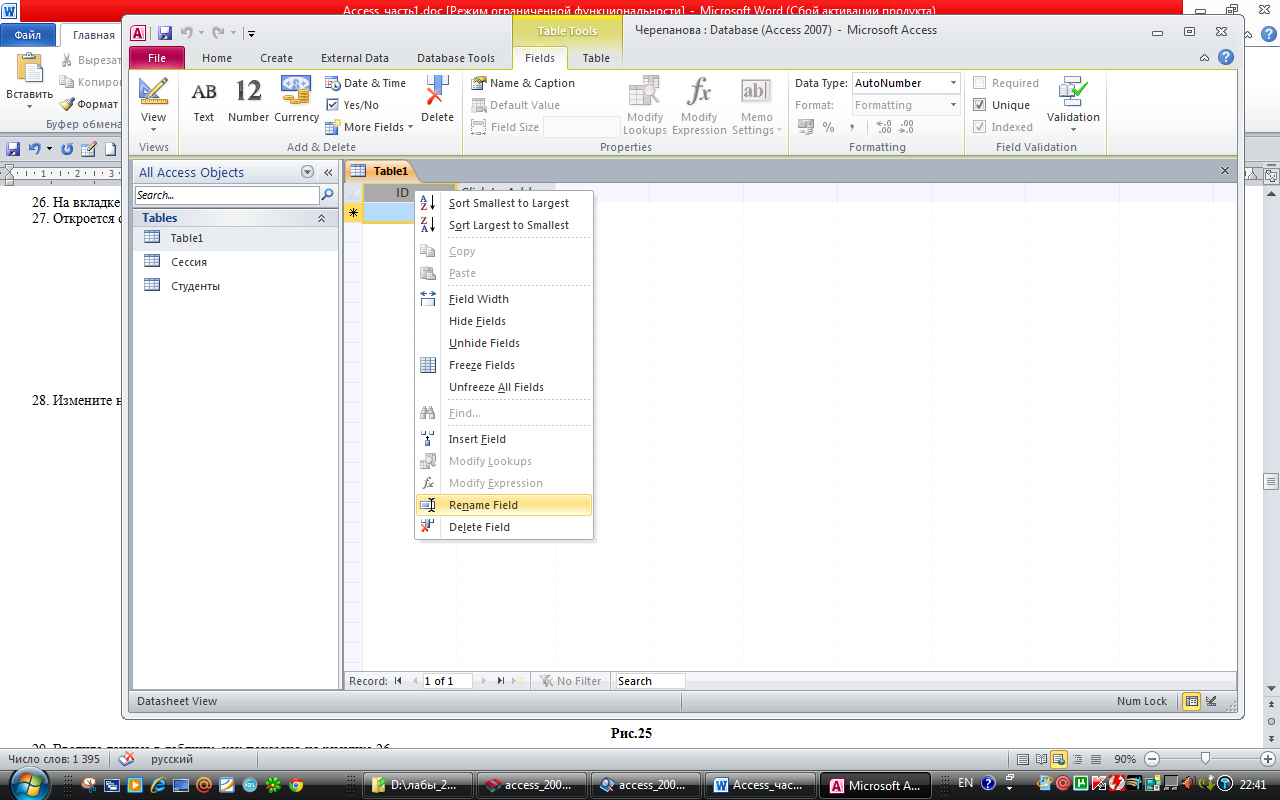Expand the Validation dropdown arrow
Image resolution: width=1280 pixels, height=800 pixels.
click(x=1073, y=129)
